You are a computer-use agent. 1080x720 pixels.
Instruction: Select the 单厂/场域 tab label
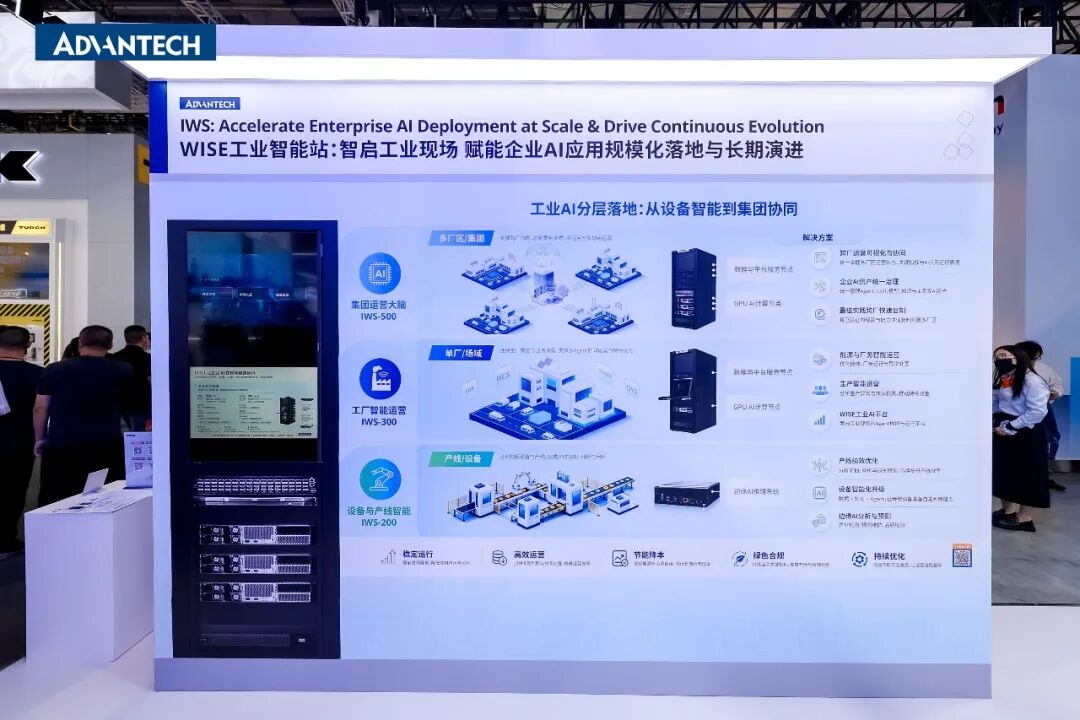click(x=462, y=353)
